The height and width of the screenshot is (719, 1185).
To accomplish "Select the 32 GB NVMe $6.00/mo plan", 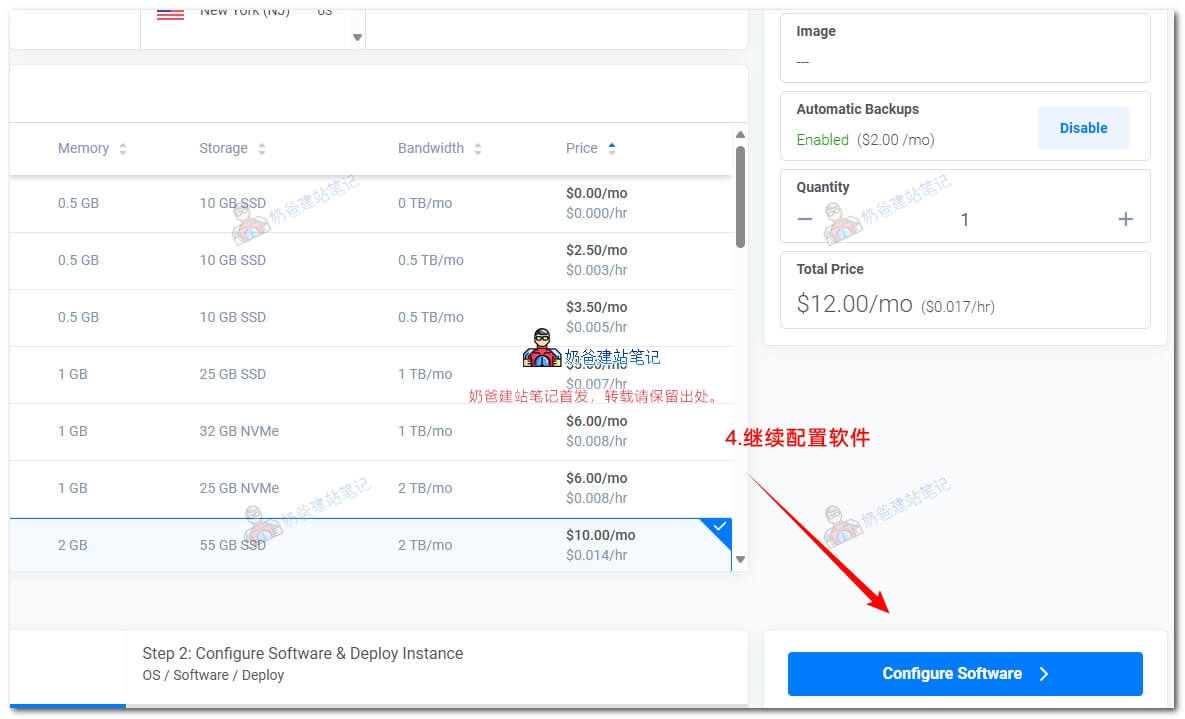I will click(x=370, y=431).
